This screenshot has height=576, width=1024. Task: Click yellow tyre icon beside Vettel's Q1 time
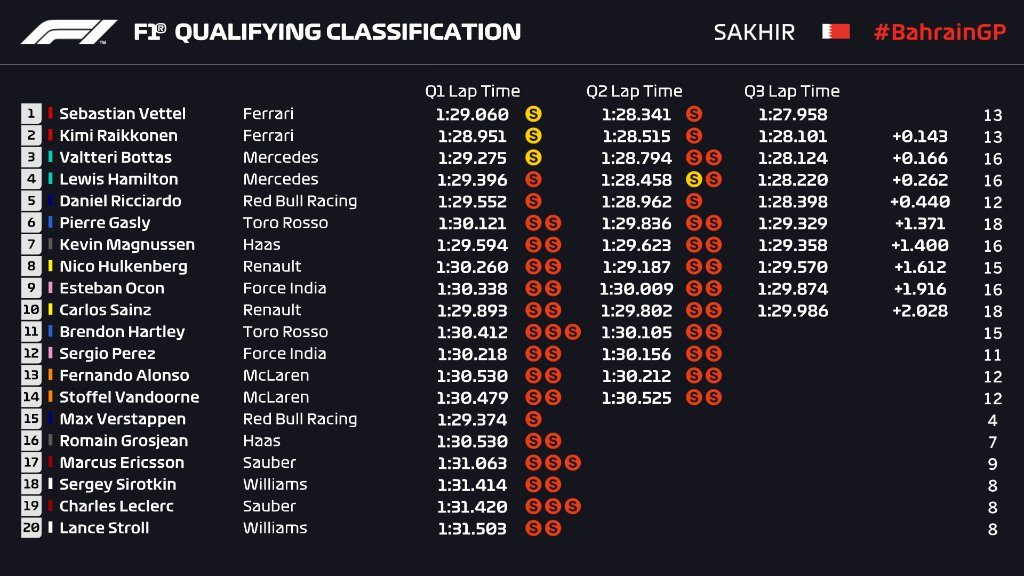click(533, 114)
